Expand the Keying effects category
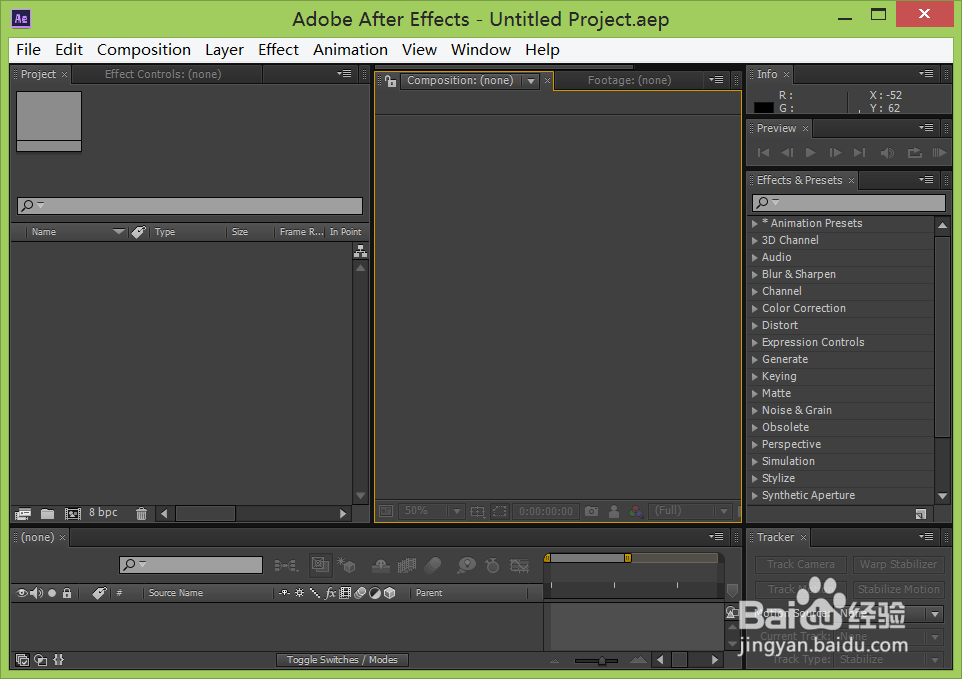 755,377
